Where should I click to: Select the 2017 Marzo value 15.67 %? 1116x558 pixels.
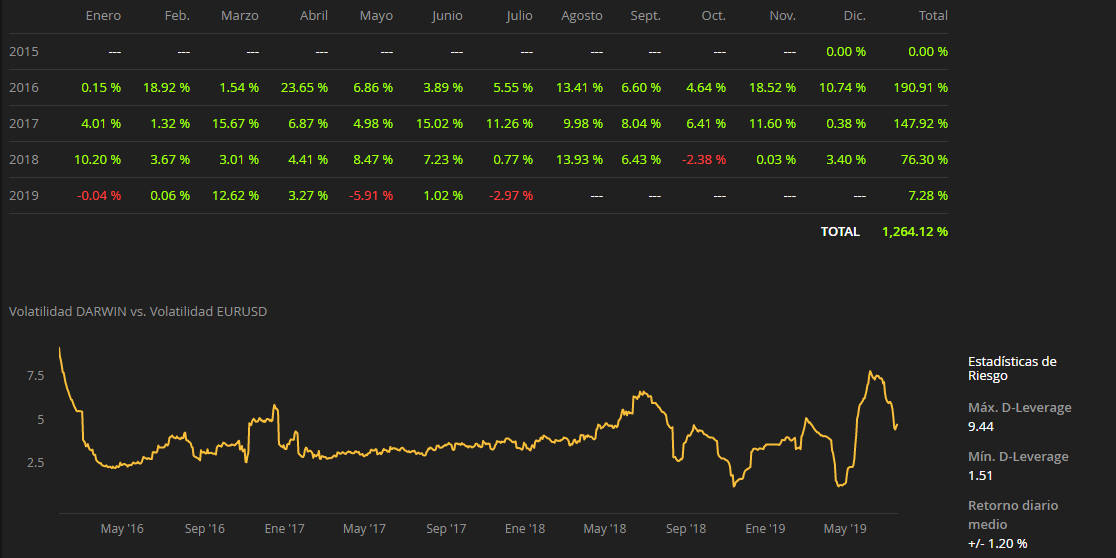(236, 124)
